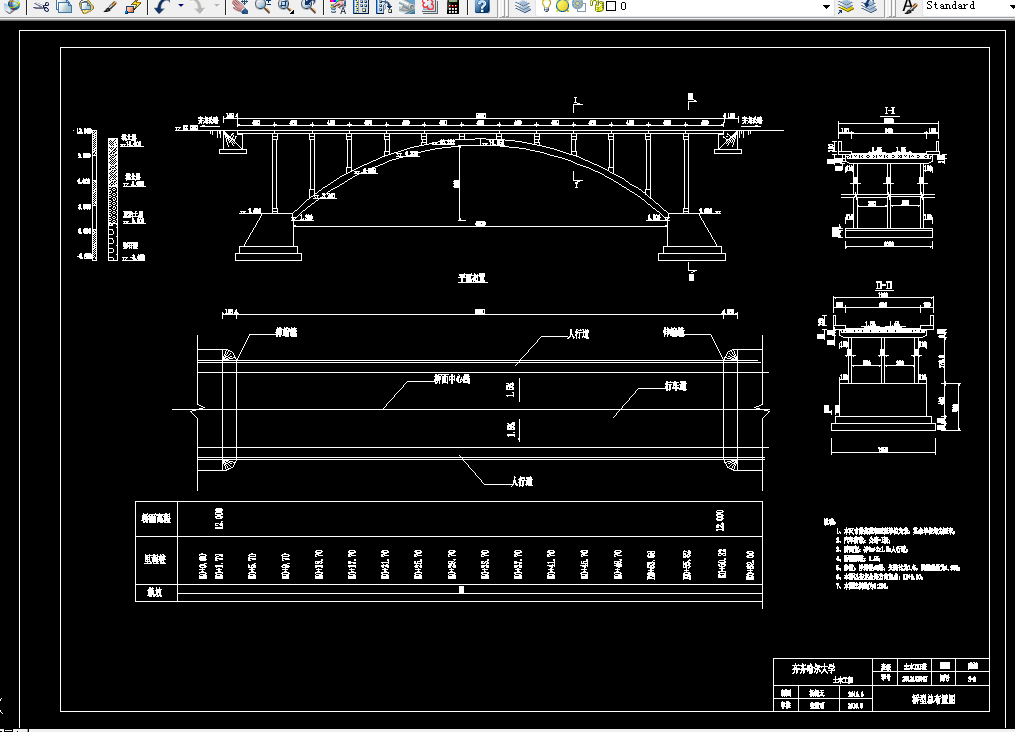Expand the redo history dropdown arrow
The image size is (1015, 732).
click(x=216, y=6)
